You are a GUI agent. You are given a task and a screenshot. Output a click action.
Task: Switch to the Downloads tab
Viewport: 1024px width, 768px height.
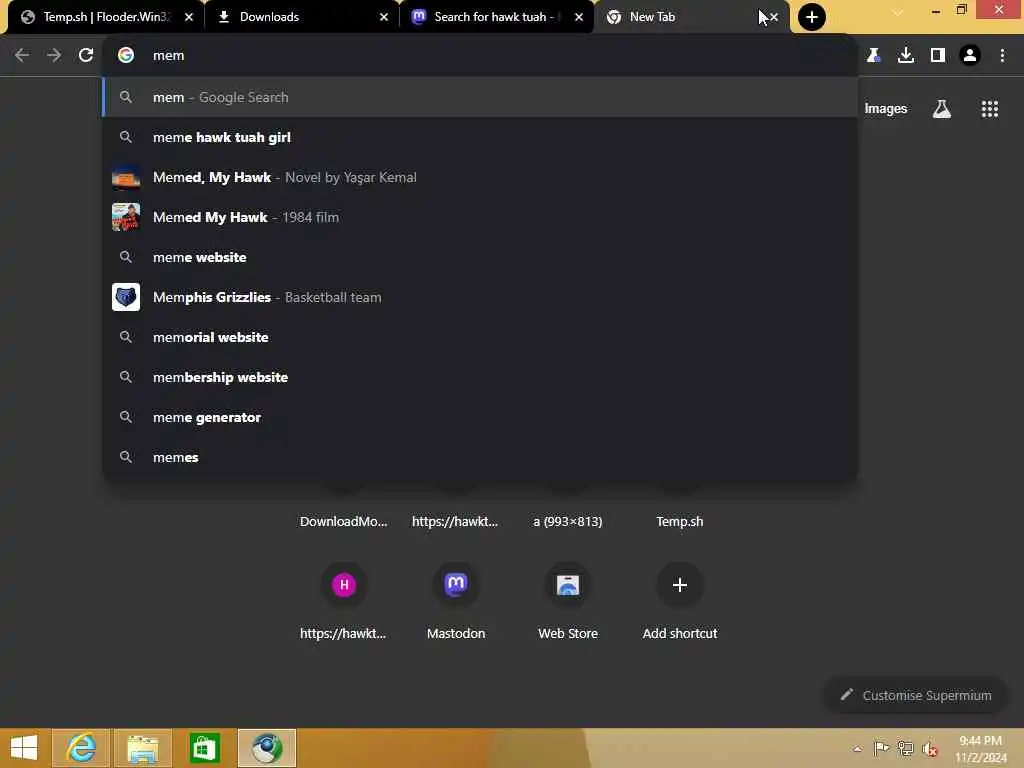pos(302,17)
